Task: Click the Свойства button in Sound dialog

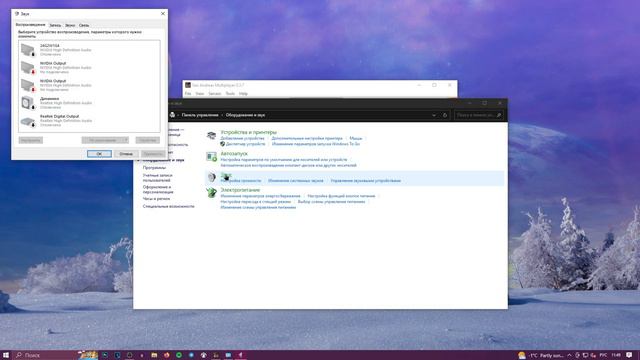Action: click(x=147, y=140)
